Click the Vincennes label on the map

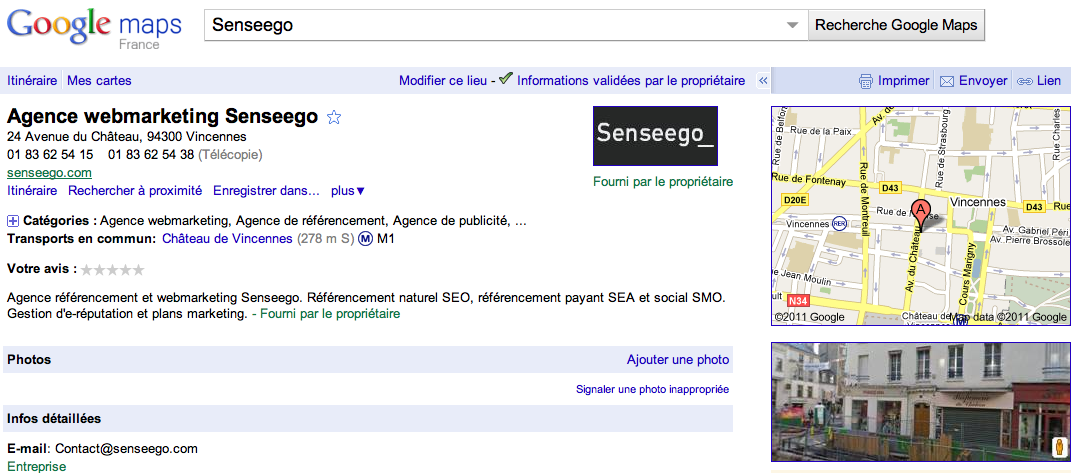[x=979, y=202]
